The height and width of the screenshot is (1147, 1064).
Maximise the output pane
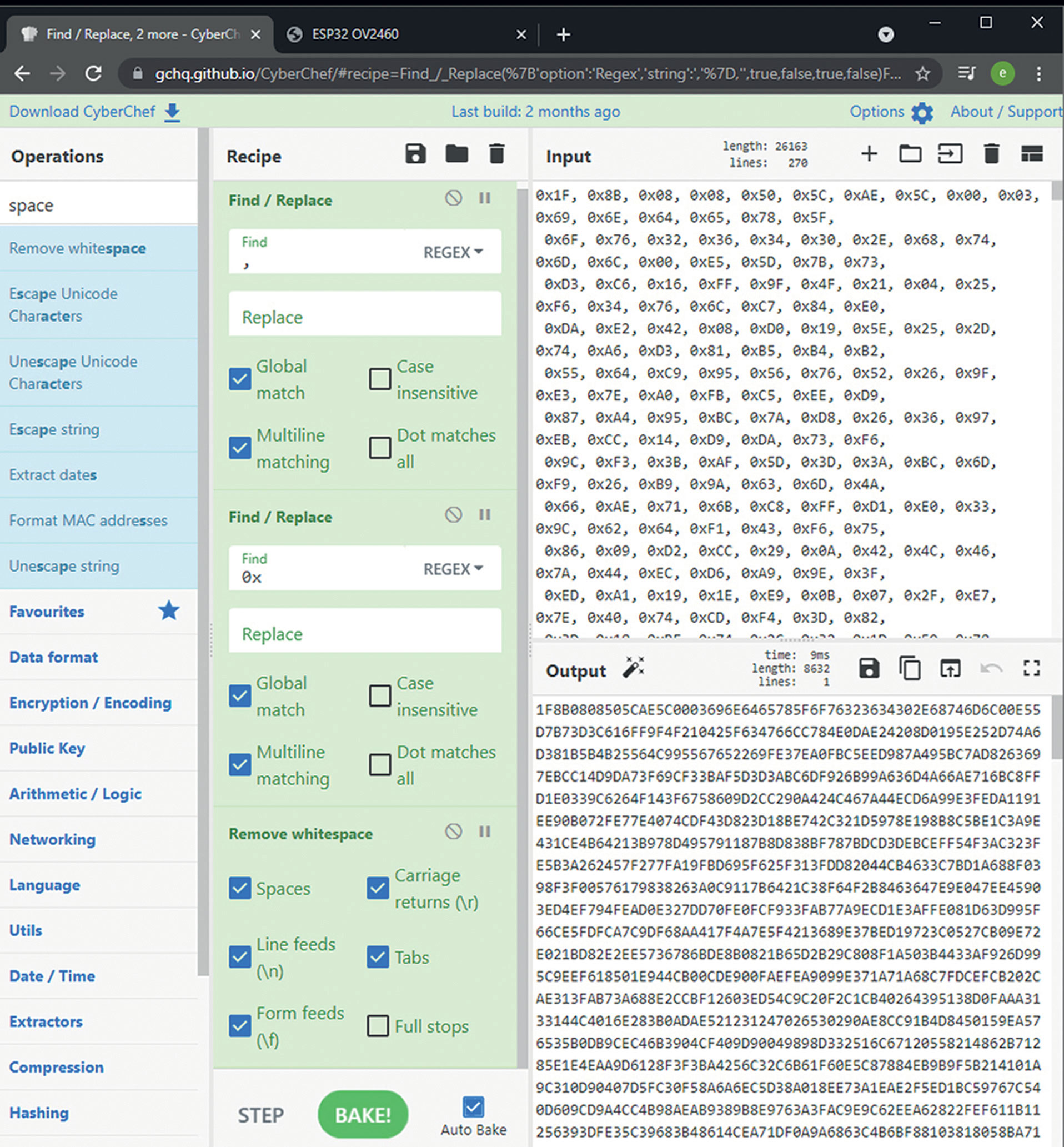pyautogui.click(x=1032, y=669)
